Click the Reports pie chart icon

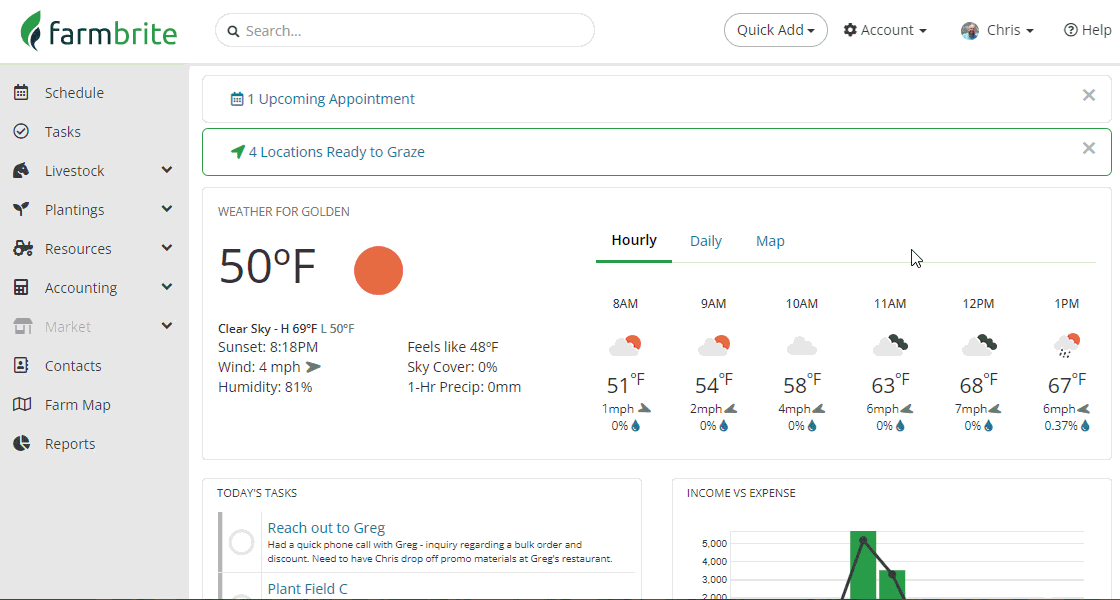(21, 444)
